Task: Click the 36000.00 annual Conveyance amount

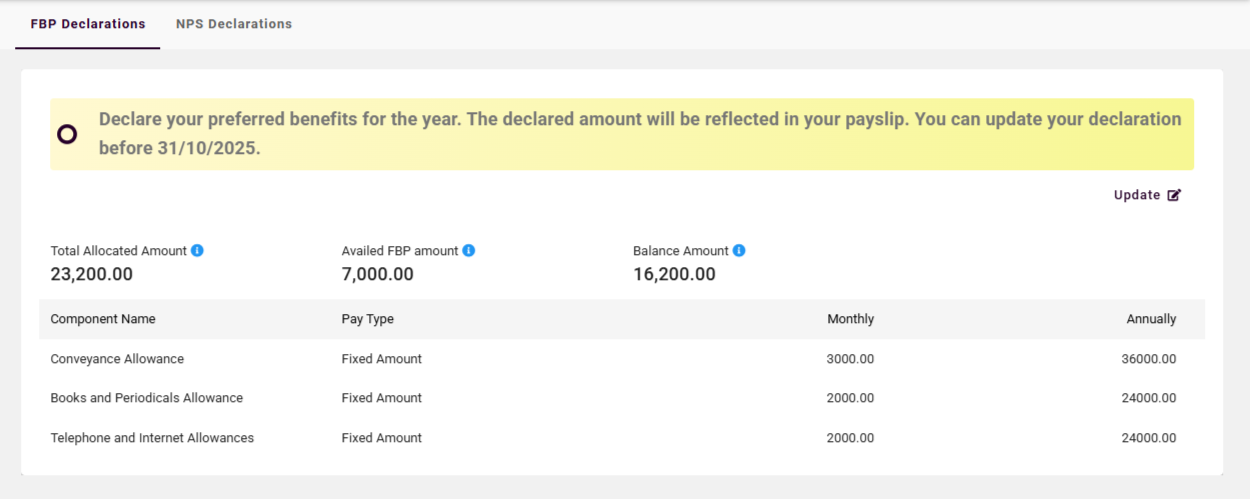Action: coord(1149,359)
